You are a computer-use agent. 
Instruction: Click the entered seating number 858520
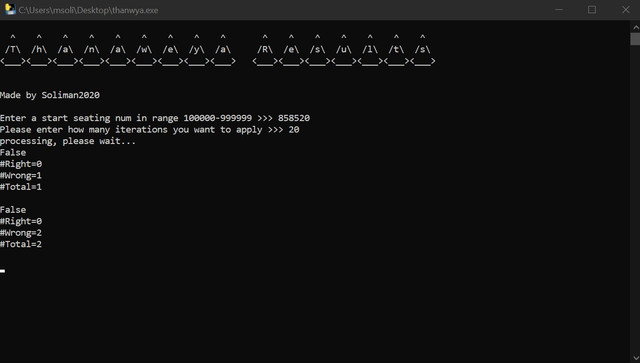[x=294, y=118]
